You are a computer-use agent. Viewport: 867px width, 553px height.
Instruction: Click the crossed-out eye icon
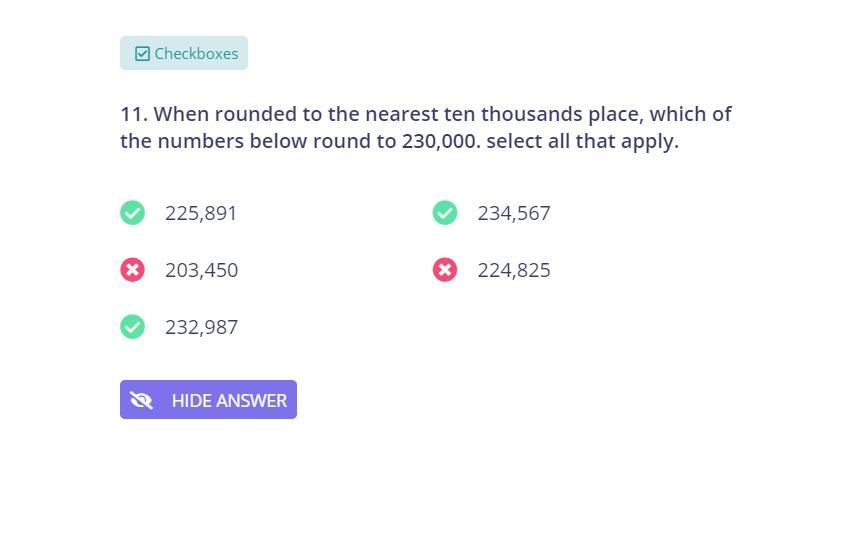point(141,400)
